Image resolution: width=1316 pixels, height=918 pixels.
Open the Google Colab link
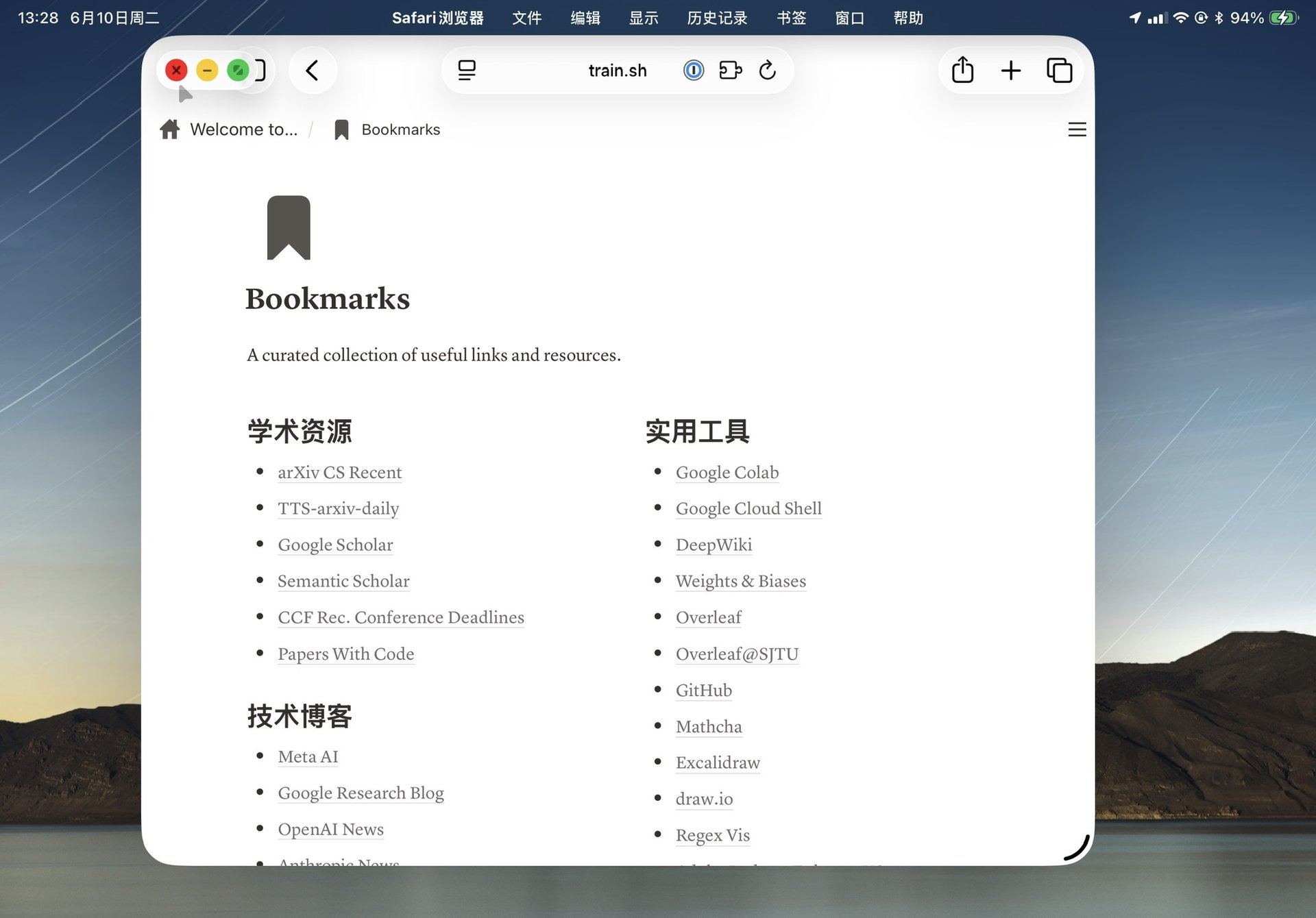tap(727, 473)
